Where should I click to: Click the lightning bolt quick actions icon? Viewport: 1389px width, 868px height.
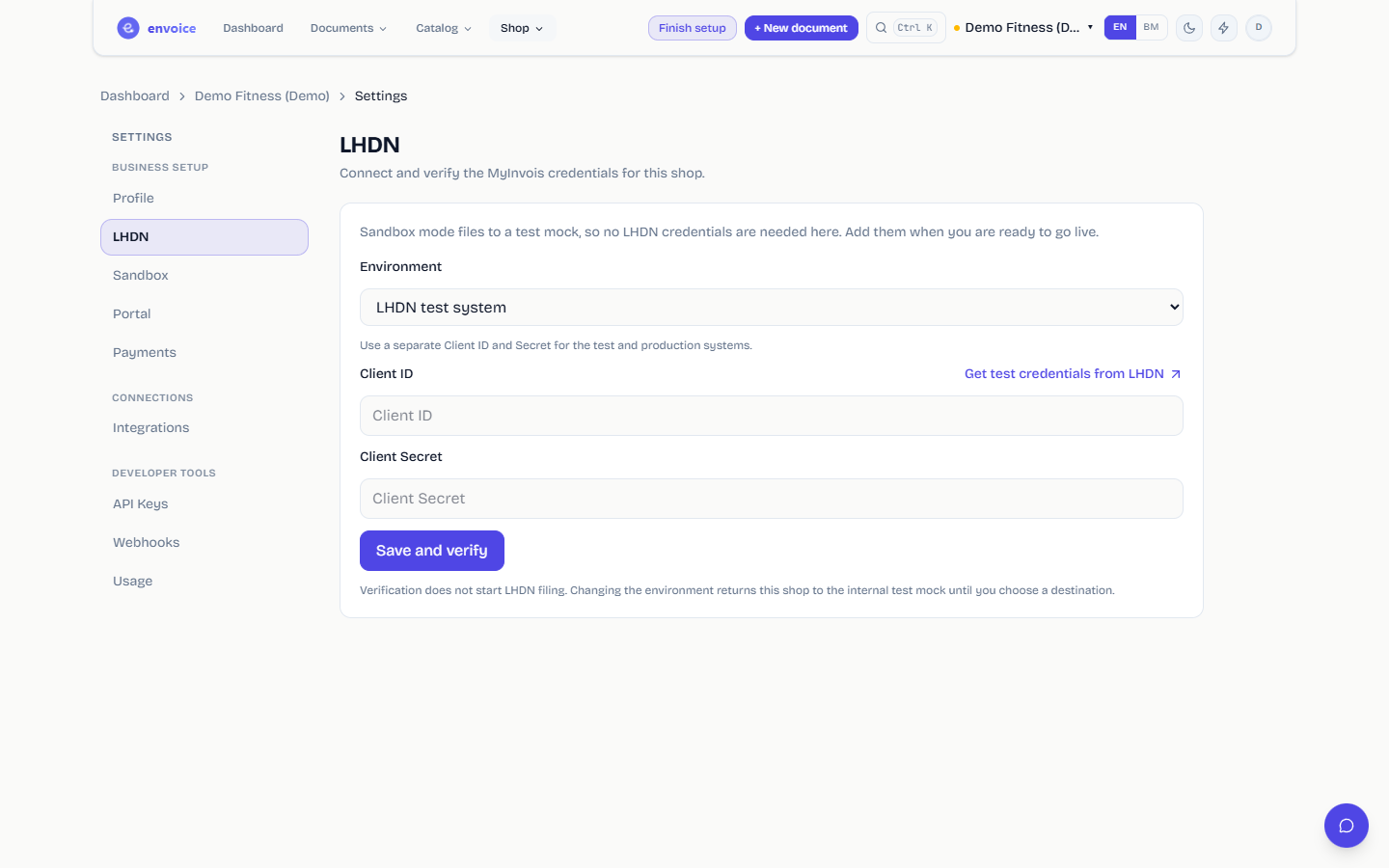tap(1224, 28)
